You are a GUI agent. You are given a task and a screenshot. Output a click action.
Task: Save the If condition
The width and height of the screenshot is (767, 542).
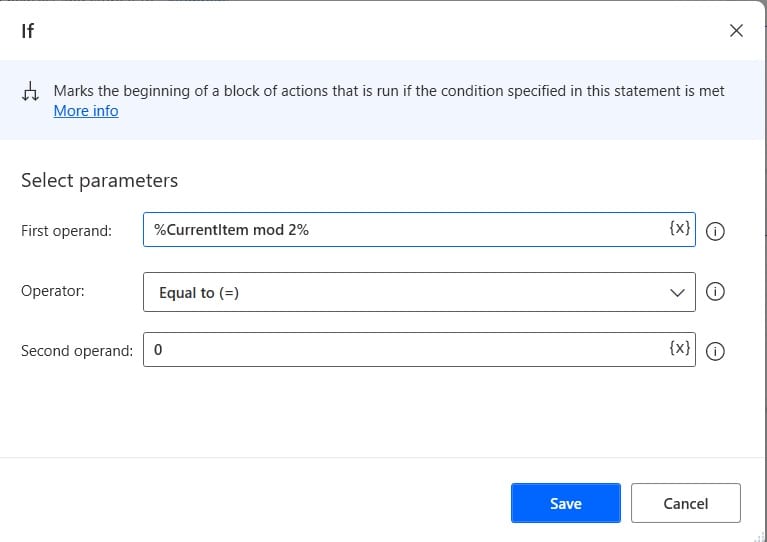pyautogui.click(x=566, y=503)
